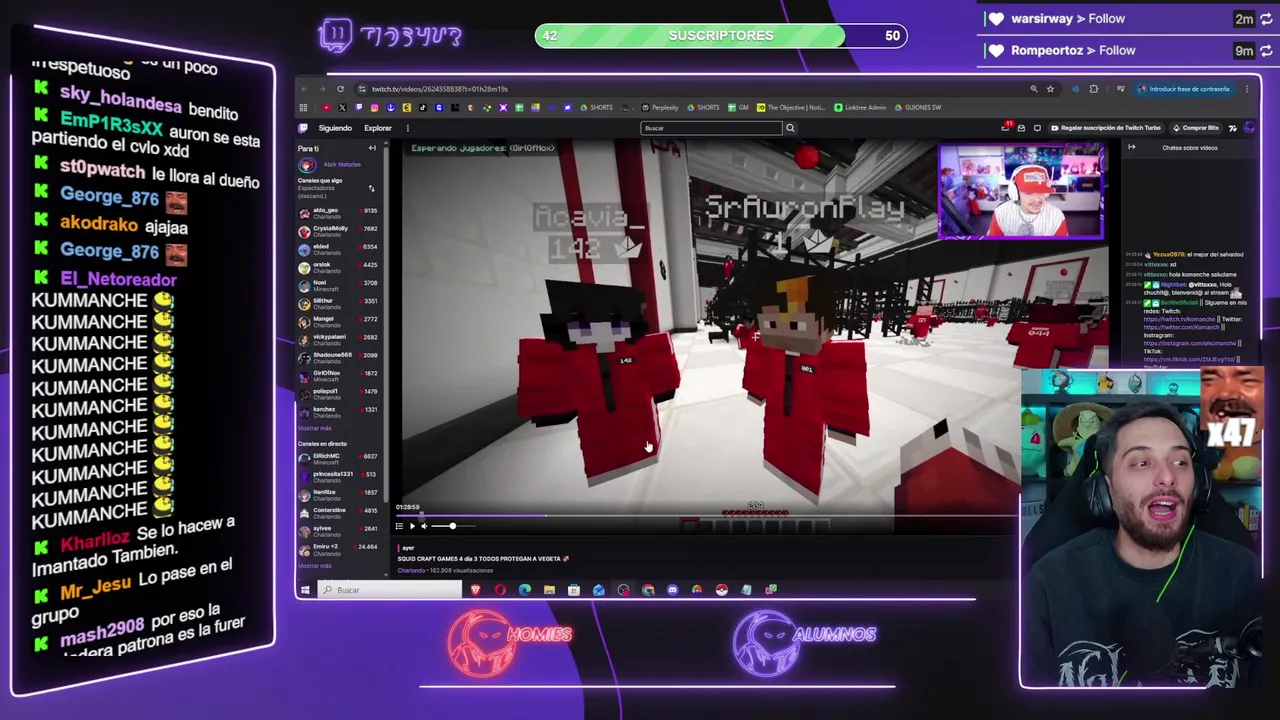Open princesita1331 channel in sidebar
1280x720 pixels.
click(x=338, y=476)
